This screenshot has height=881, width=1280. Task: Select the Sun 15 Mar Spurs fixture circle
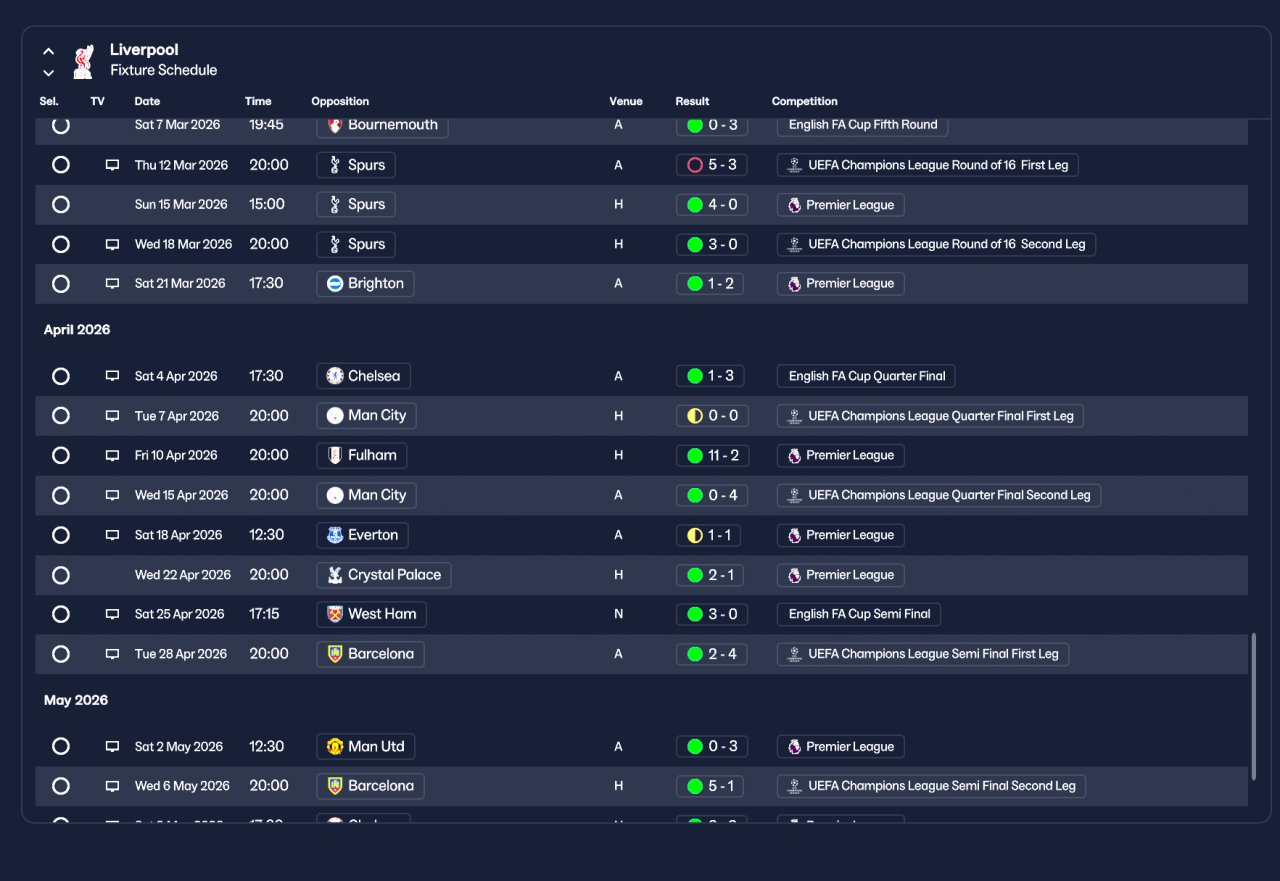[x=61, y=204]
